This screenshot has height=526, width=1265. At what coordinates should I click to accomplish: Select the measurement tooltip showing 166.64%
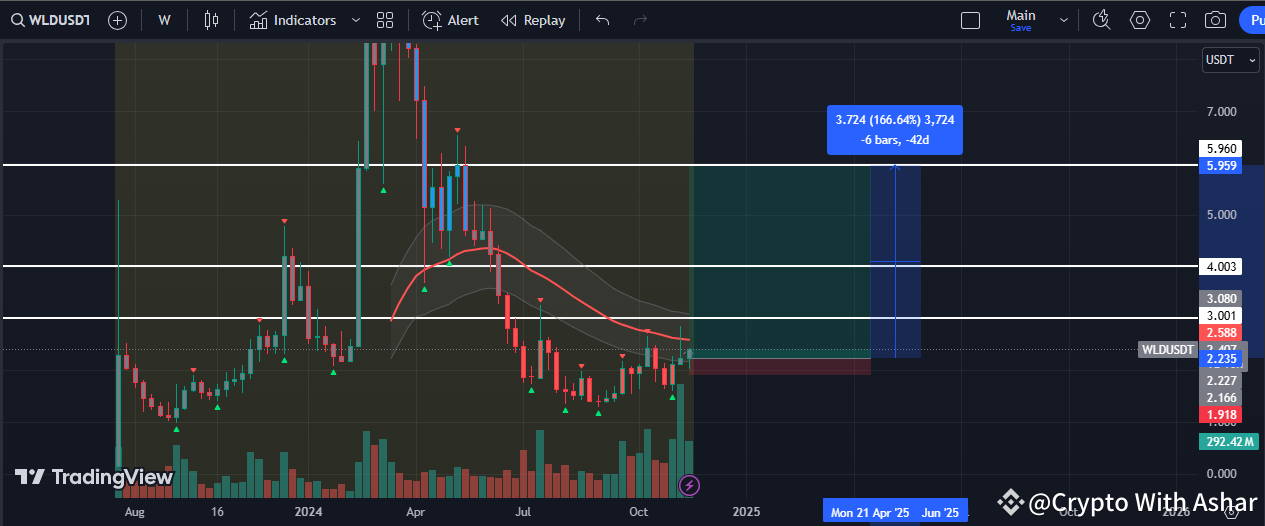pyautogui.click(x=895, y=129)
